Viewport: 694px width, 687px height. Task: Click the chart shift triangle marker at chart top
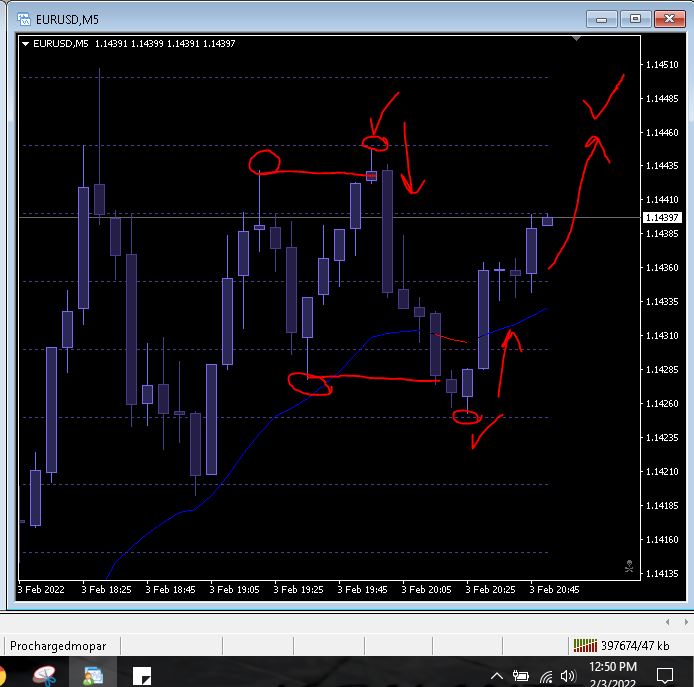576,39
